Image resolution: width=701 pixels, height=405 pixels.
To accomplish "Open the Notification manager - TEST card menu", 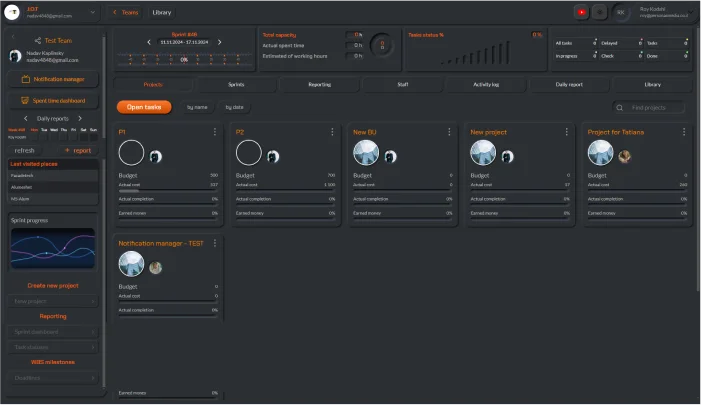I will tap(215, 243).
